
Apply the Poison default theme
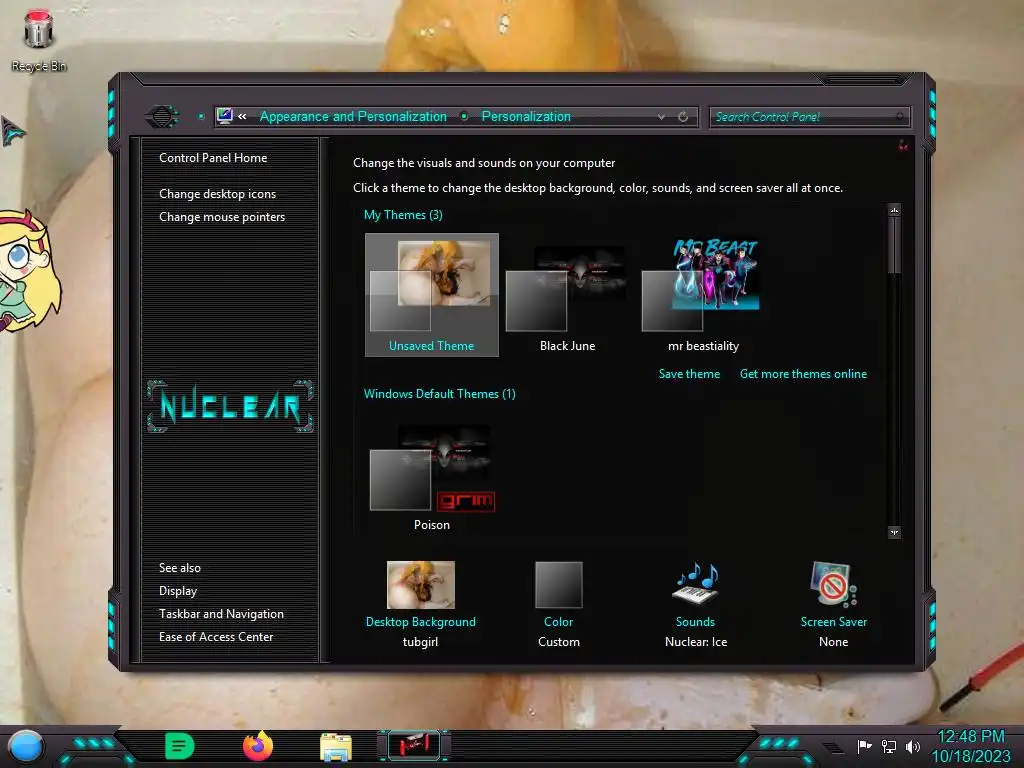click(432, 477)
